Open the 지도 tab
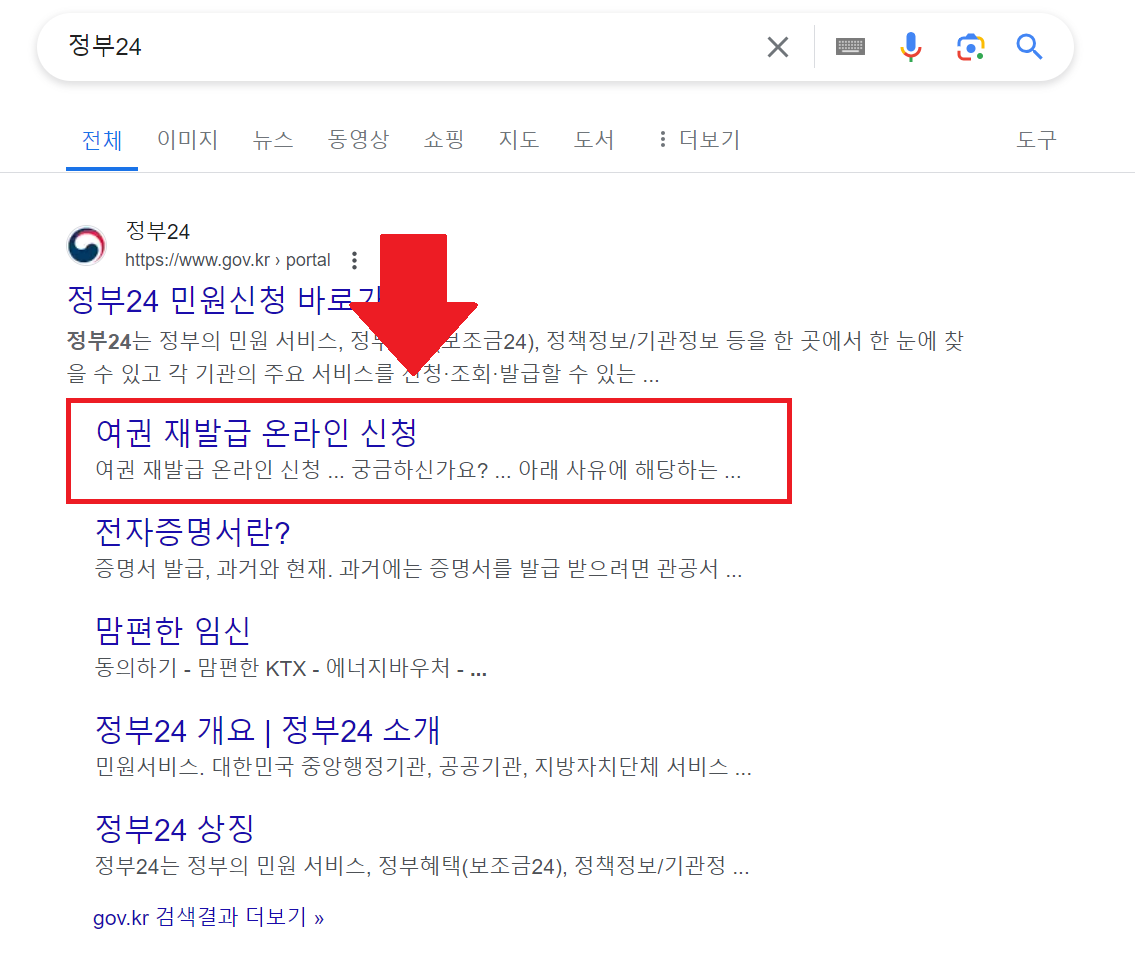Viewport: 1135px width, 955px height. point(519,139)
